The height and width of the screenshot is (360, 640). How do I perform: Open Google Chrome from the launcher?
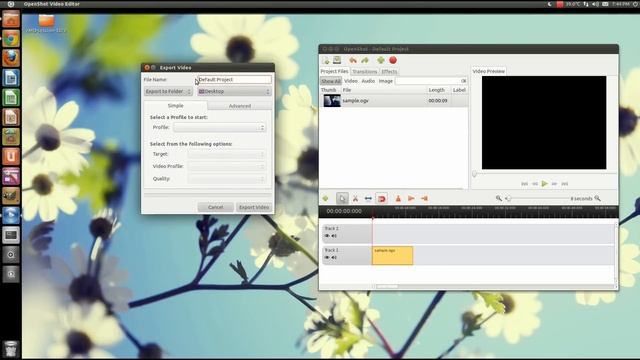pos(11,39)
